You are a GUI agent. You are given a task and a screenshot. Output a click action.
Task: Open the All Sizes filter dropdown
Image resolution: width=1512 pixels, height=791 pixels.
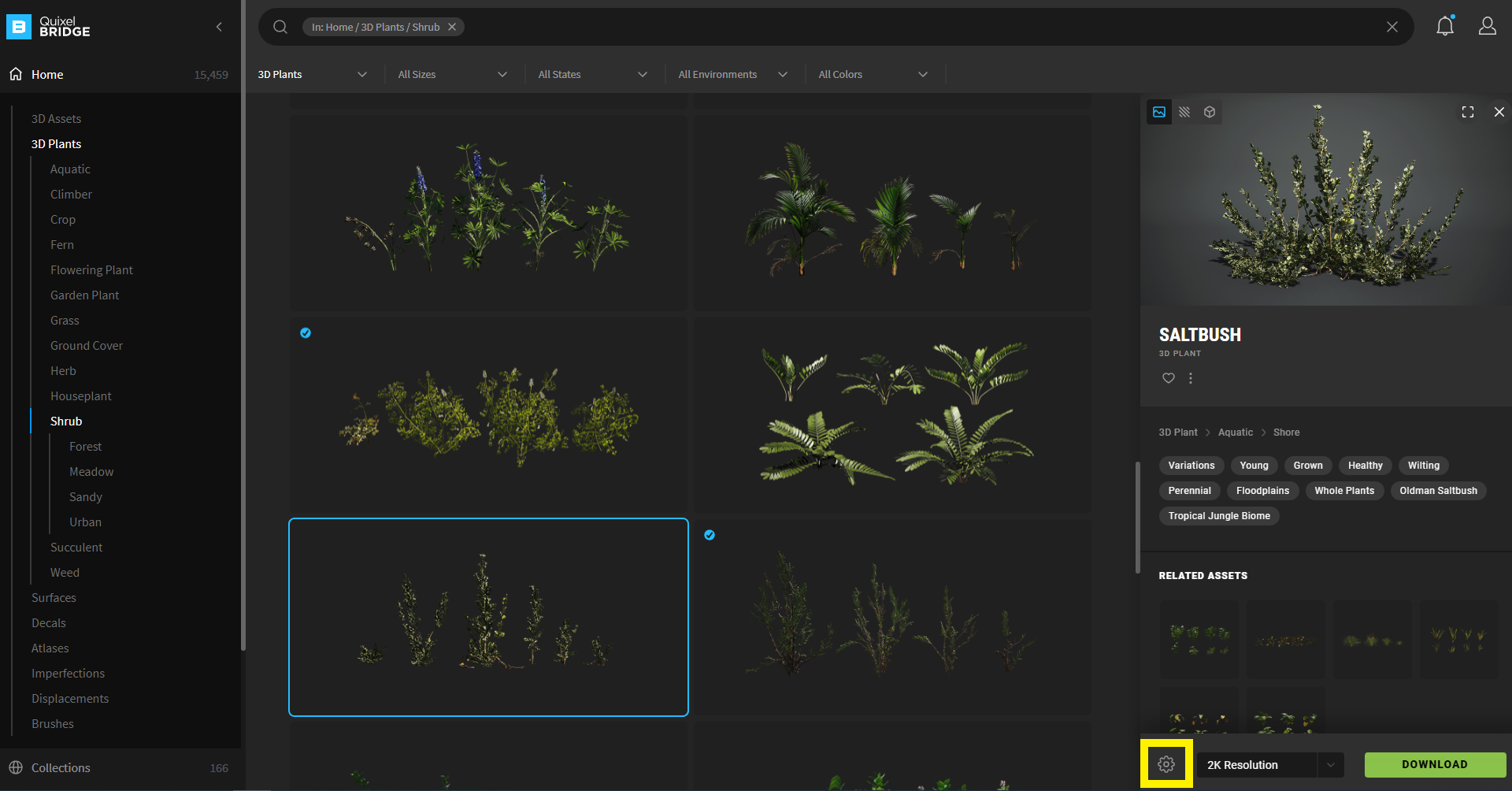[x=453, y=74]
